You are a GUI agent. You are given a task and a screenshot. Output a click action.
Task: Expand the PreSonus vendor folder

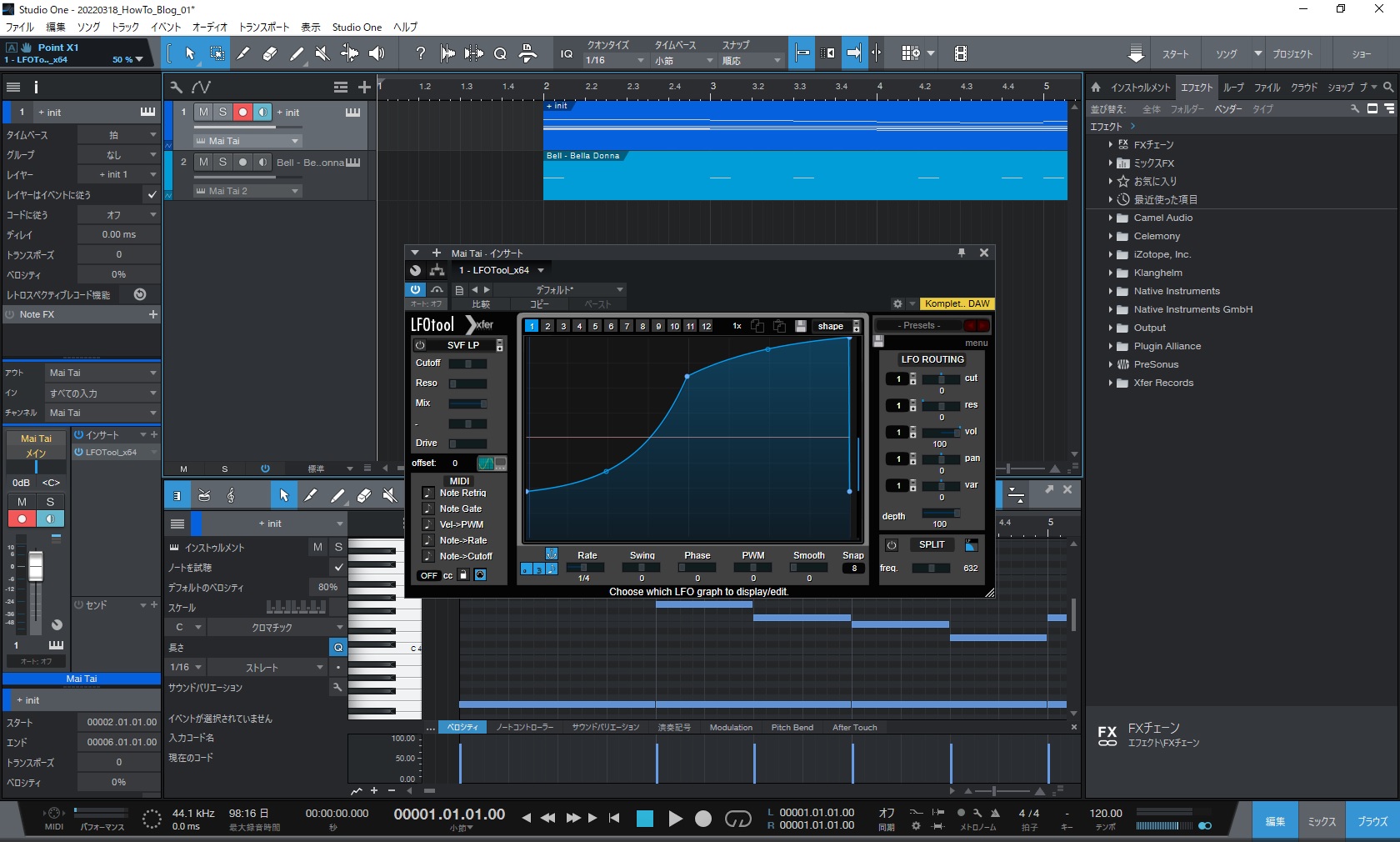coord(1110,364)
